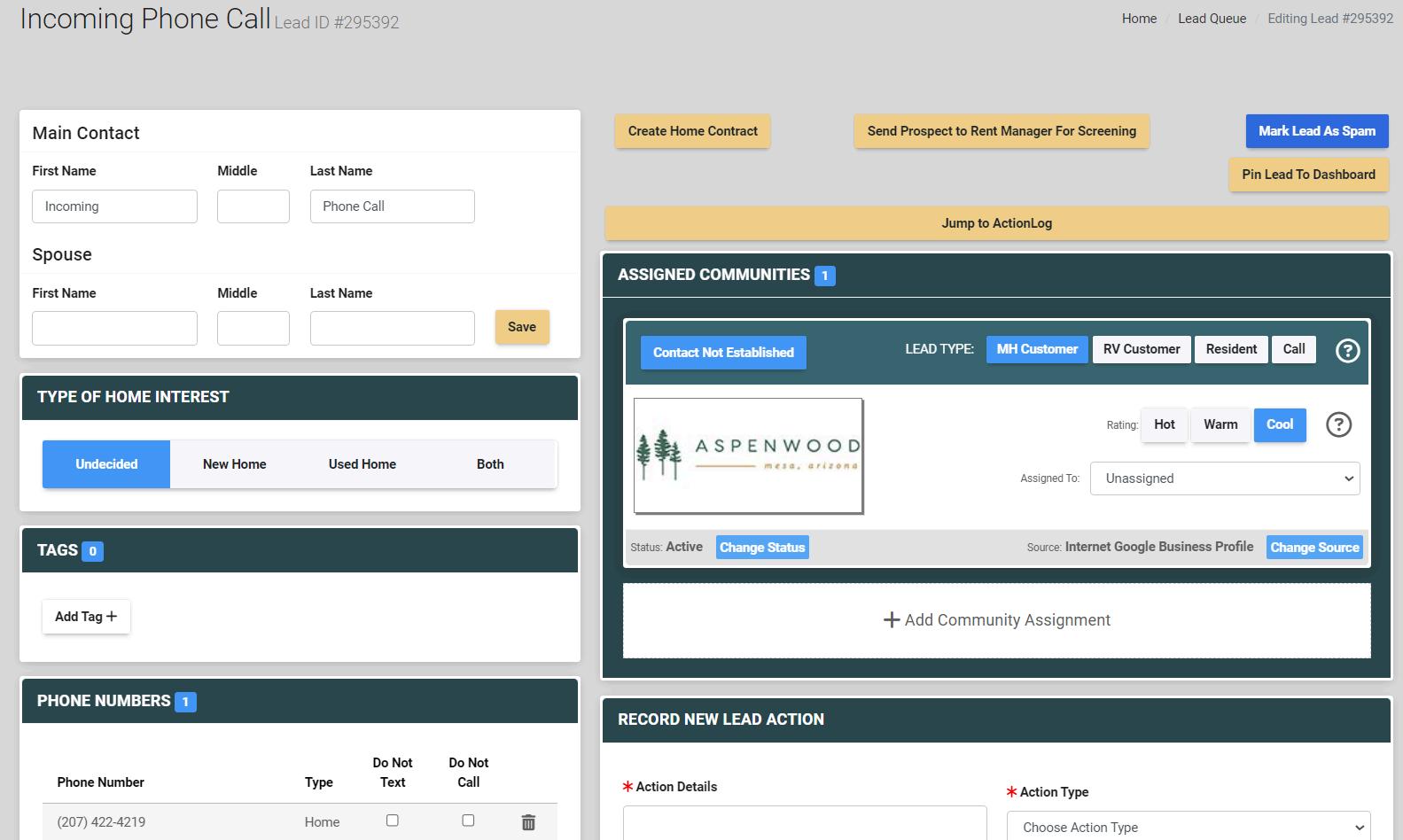The width and height of the screenshot is (1403, 840).
Task: Click Contact Not Established button
Action: point(723,353)
